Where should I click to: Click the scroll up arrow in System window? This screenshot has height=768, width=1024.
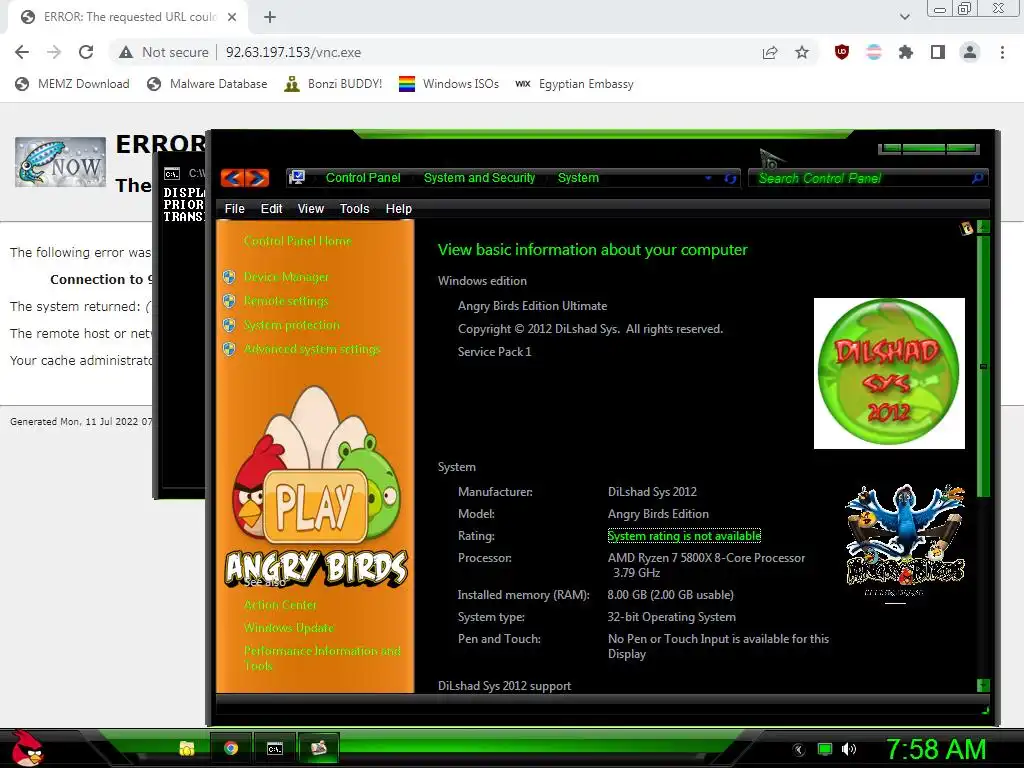pos(983,227)
